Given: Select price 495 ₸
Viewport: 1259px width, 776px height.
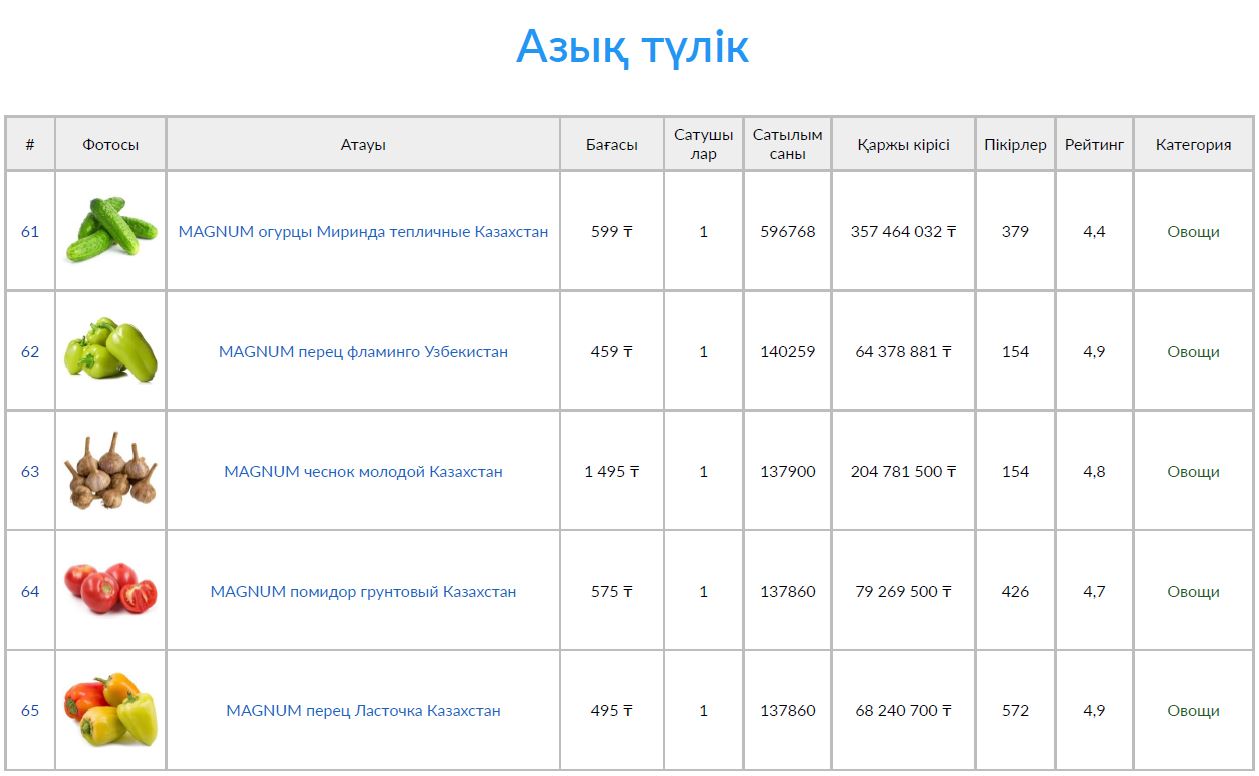Looking at the screenshot, I should [612, 710].
